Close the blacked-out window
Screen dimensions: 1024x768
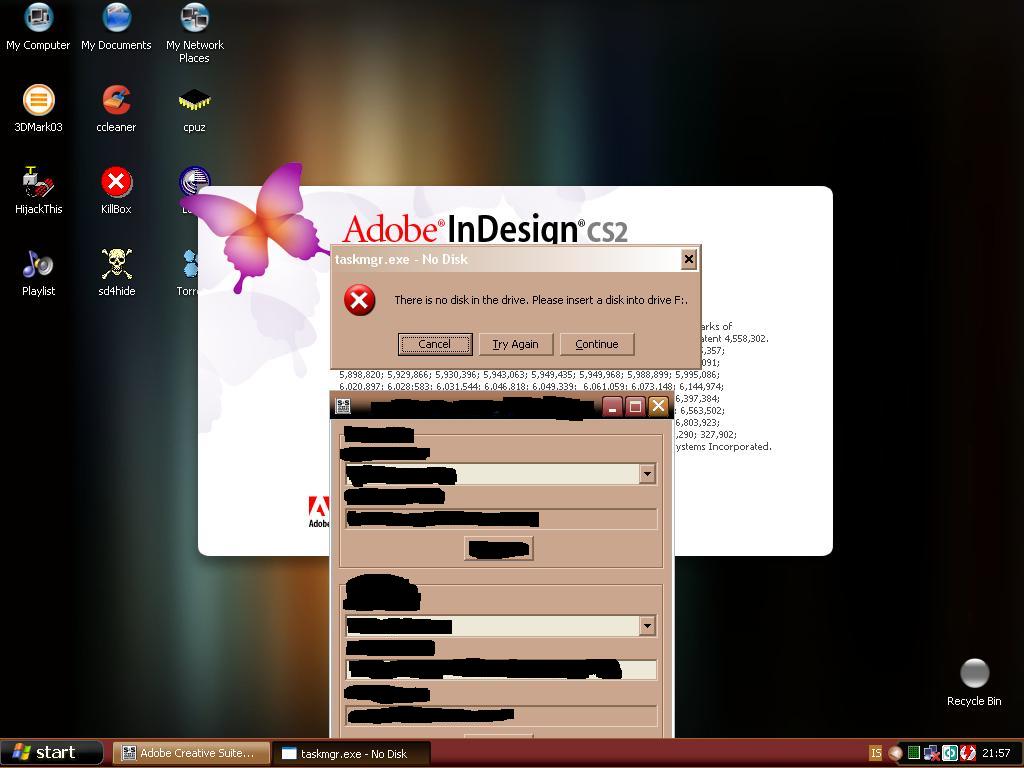coord(658,406)
